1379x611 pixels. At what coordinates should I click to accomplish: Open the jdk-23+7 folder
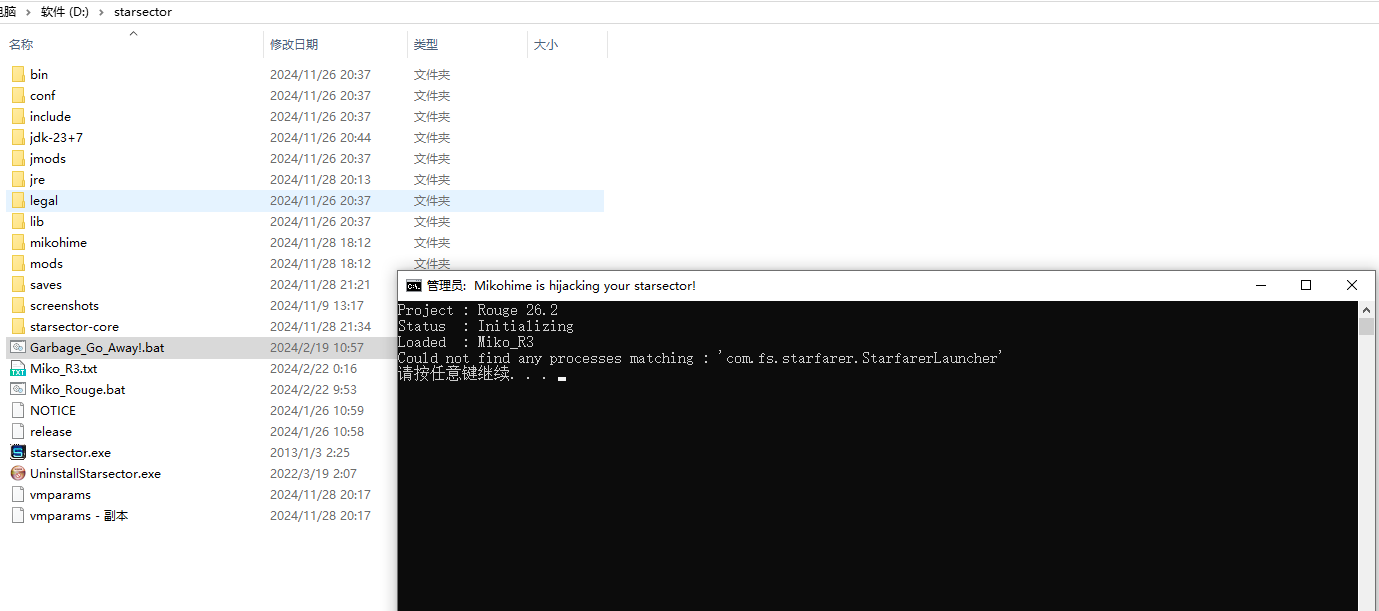(56, 137)
